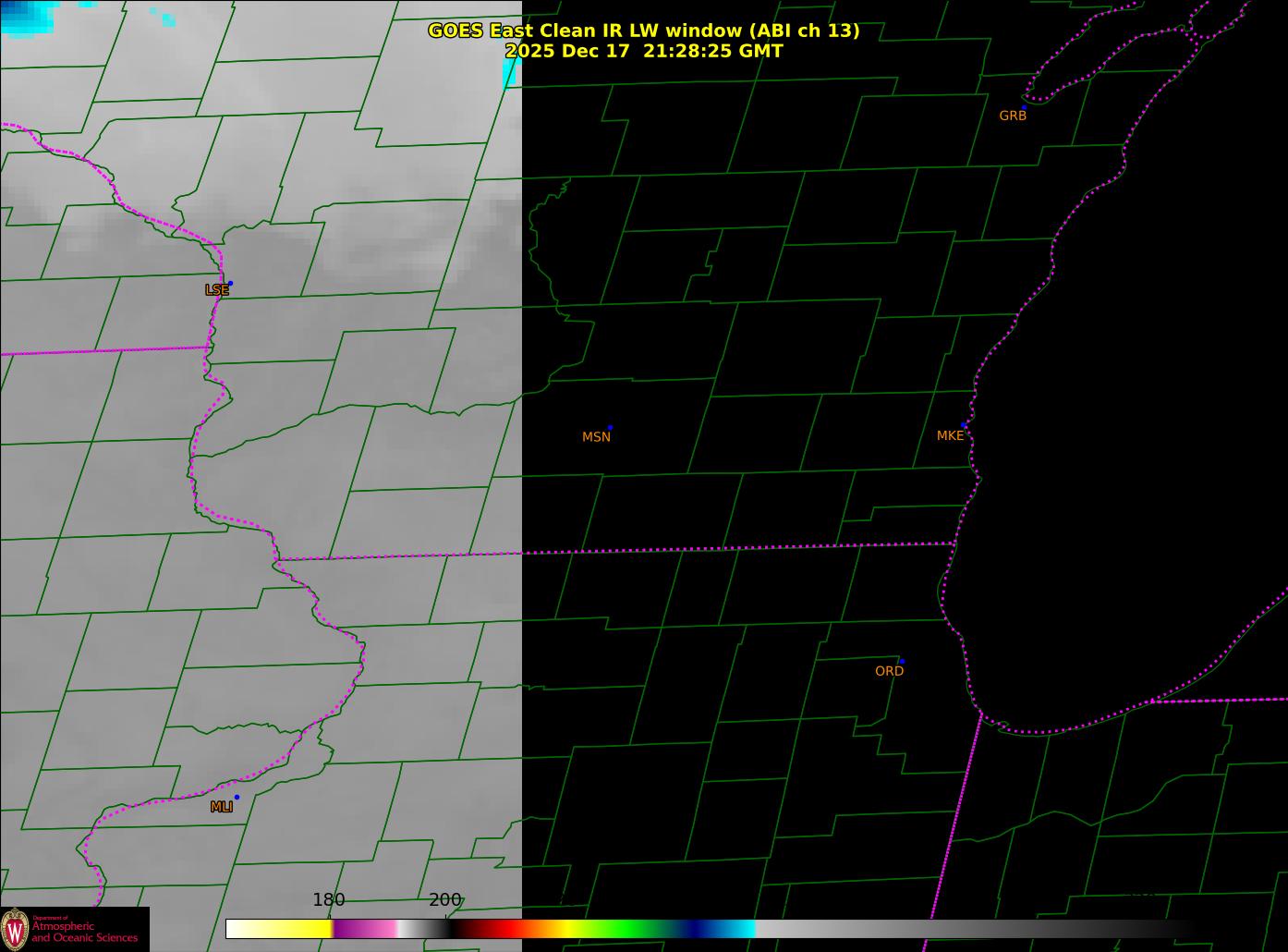The height and width of the screenshot is (952, 1288).
Task: Click the blue MLI station dot
Action: [237, 798]
